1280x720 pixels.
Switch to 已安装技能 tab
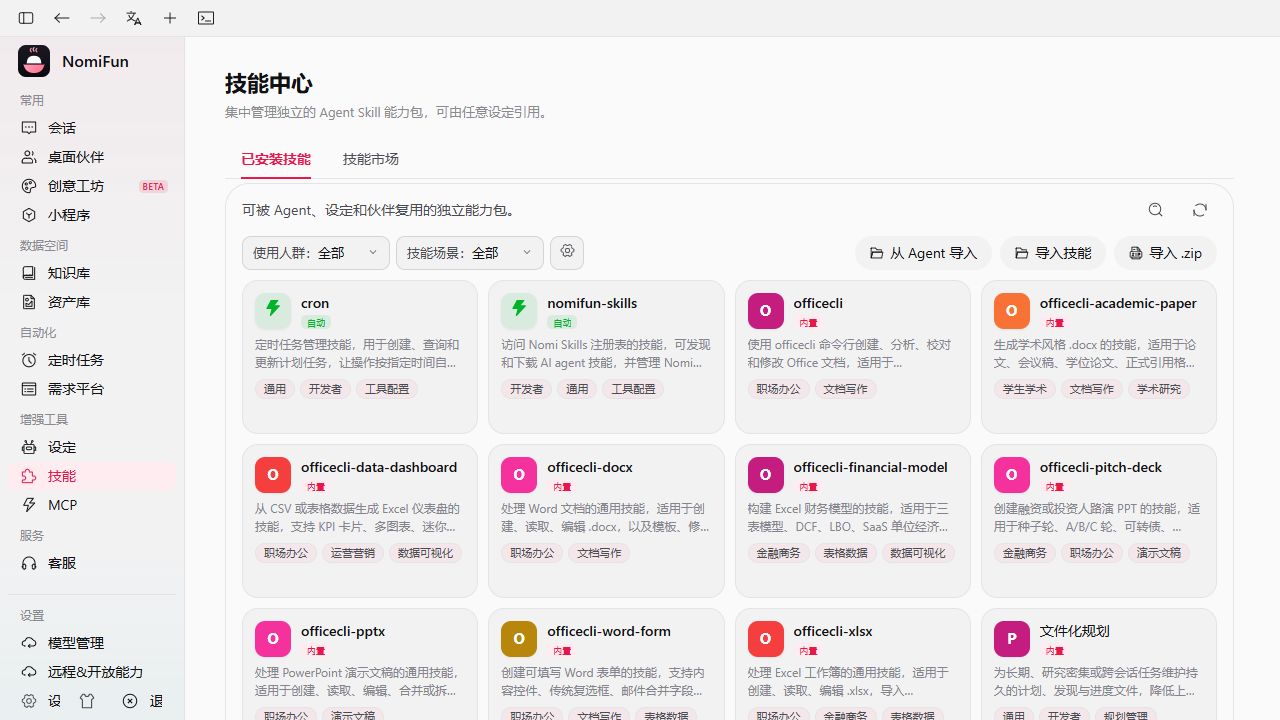pyautogui.click(x=276, y=159)
